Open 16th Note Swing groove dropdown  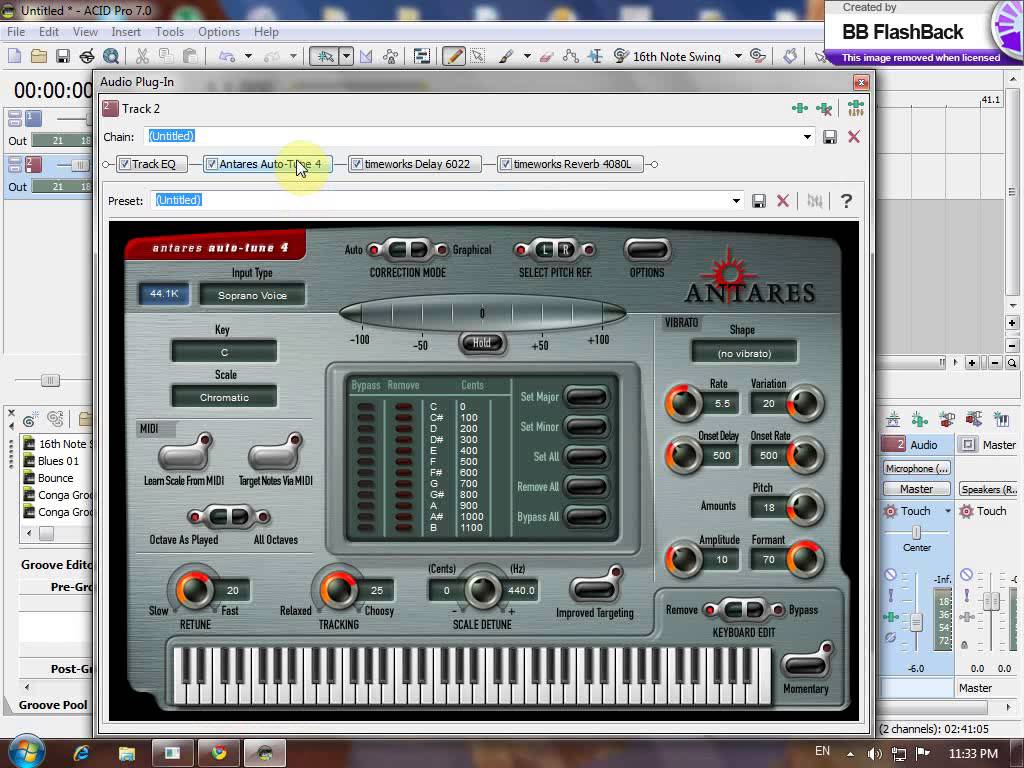(738, 57)
